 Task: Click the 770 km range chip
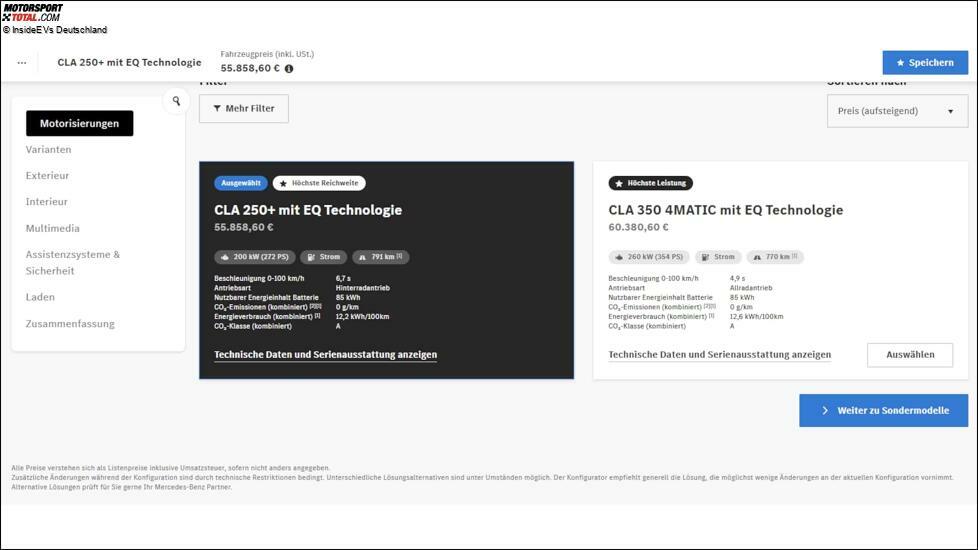pyautogui.click(x=775, y=257)
